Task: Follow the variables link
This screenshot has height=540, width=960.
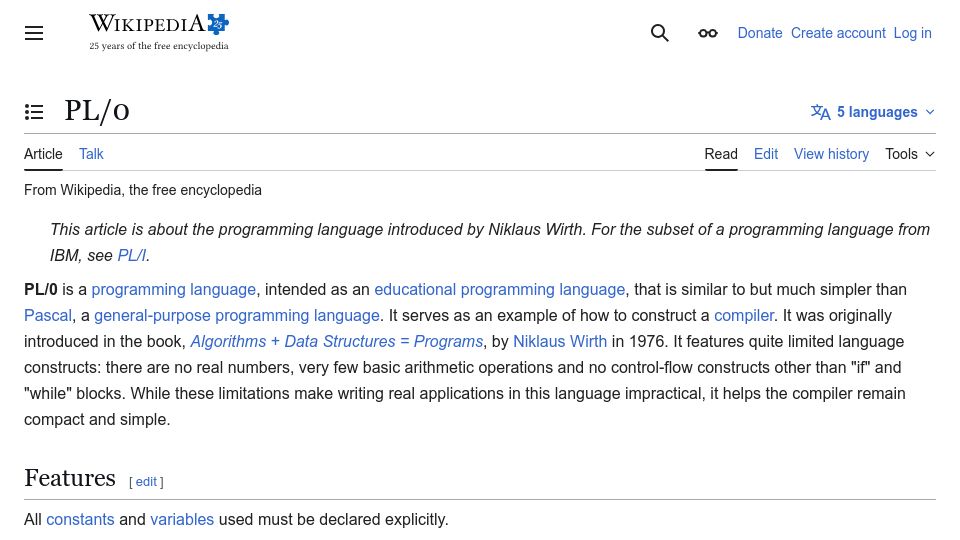Action: click(182, 519)
